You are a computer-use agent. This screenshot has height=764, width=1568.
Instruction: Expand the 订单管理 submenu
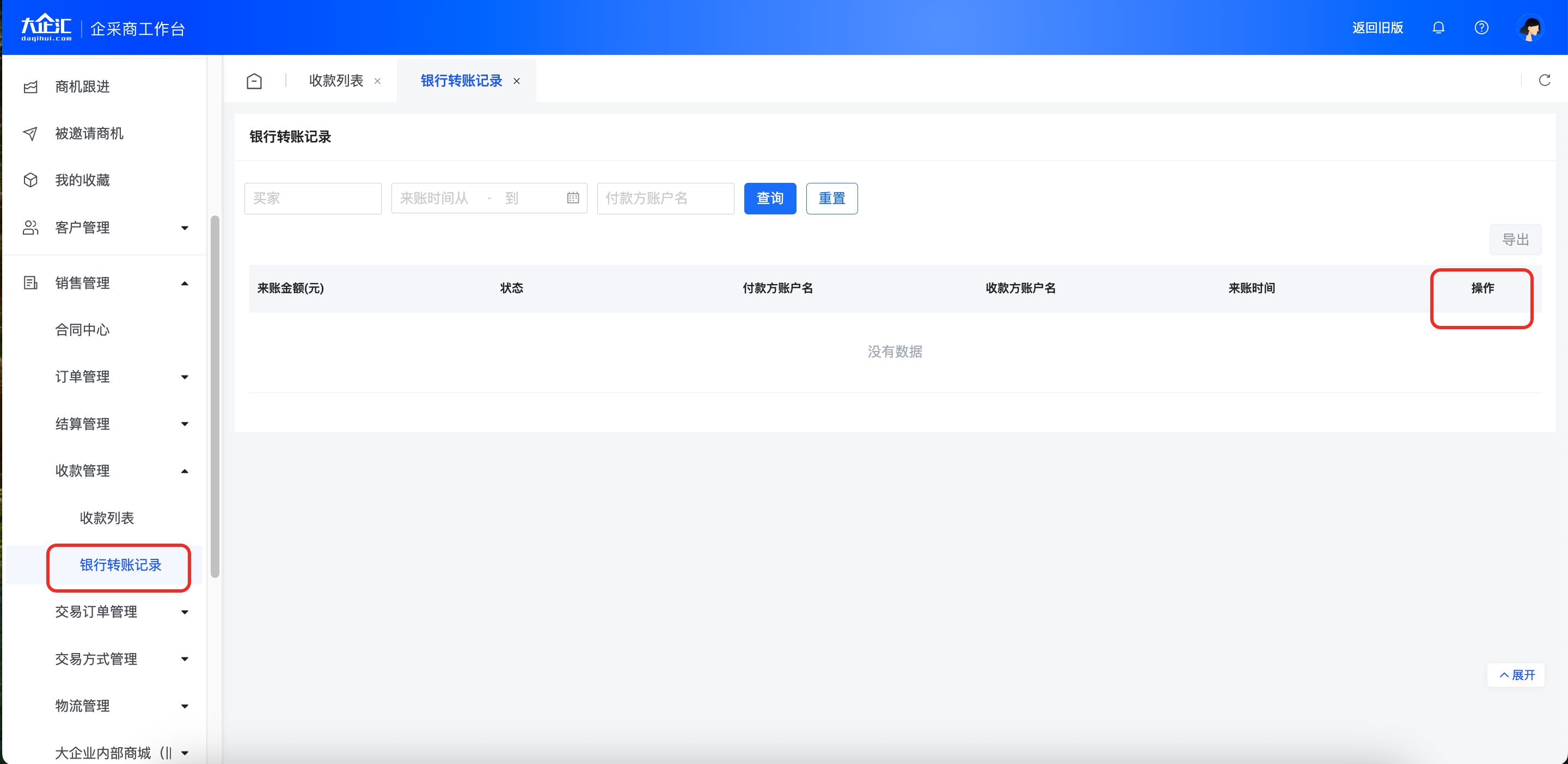coord(185,377)
